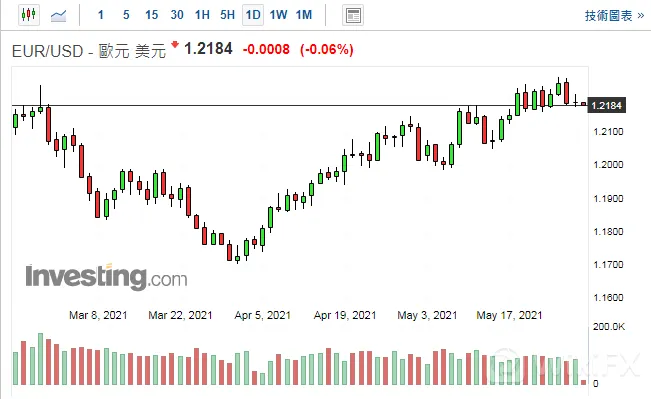
Task: Switch to the area line chart icon
Action: [x=59, y=16]
